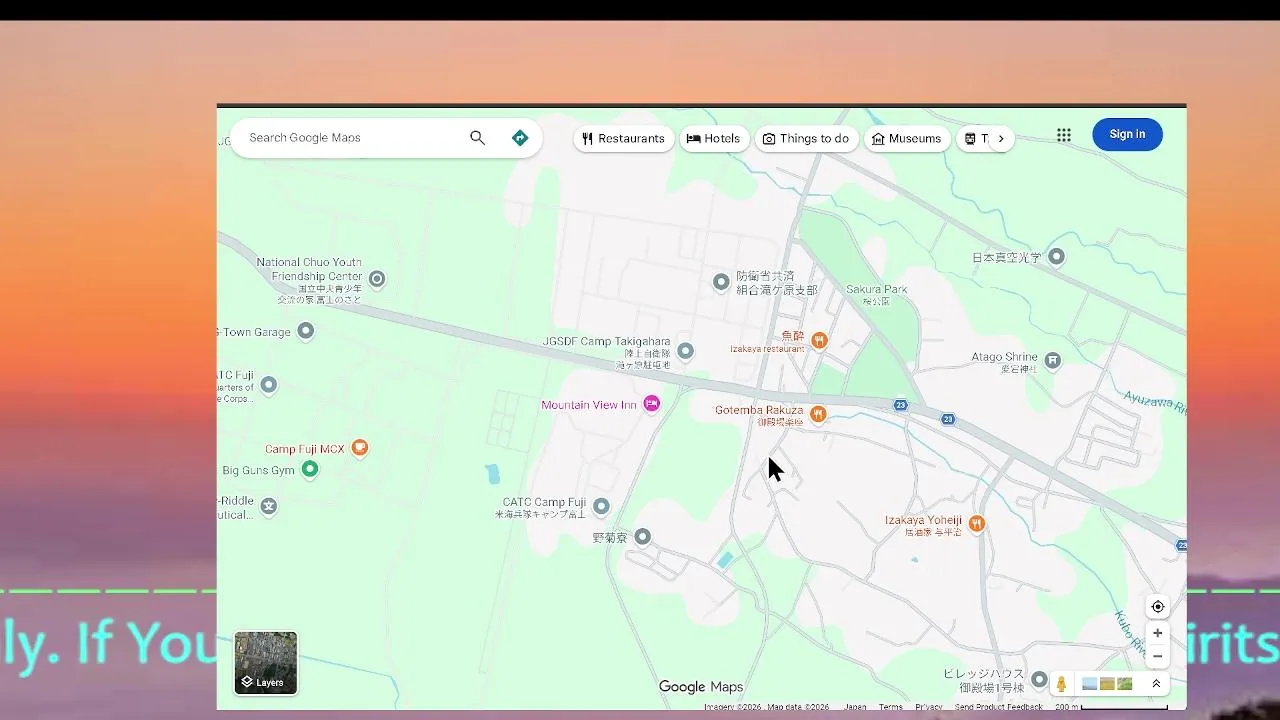Click the Privacy footer link
1280x720 pixels.
(929, 707)
